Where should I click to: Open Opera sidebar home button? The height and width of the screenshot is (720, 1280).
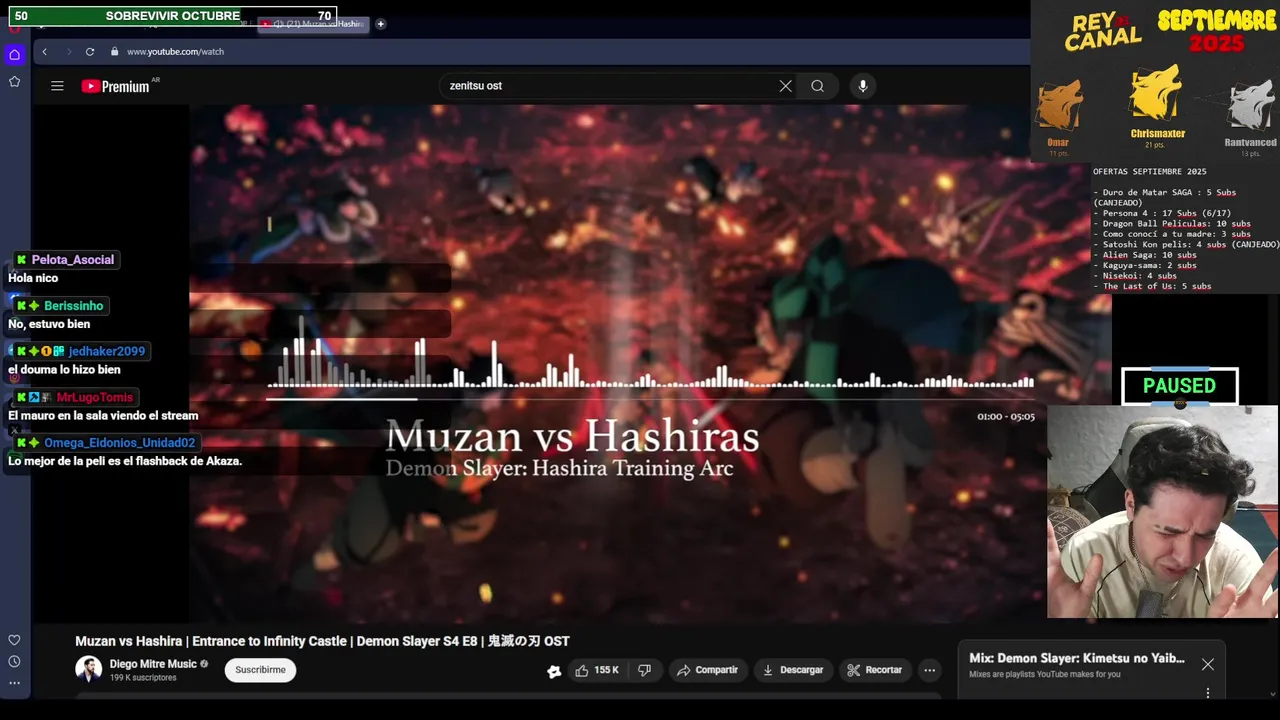tap(14, 55)
